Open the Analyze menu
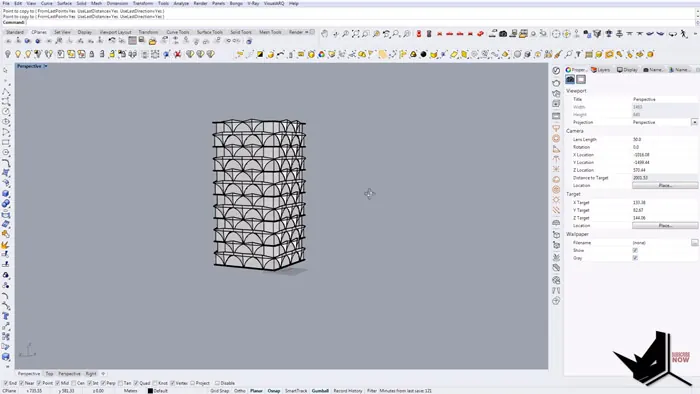The width and height of the screenshot is (700, 394). point(181,3)
